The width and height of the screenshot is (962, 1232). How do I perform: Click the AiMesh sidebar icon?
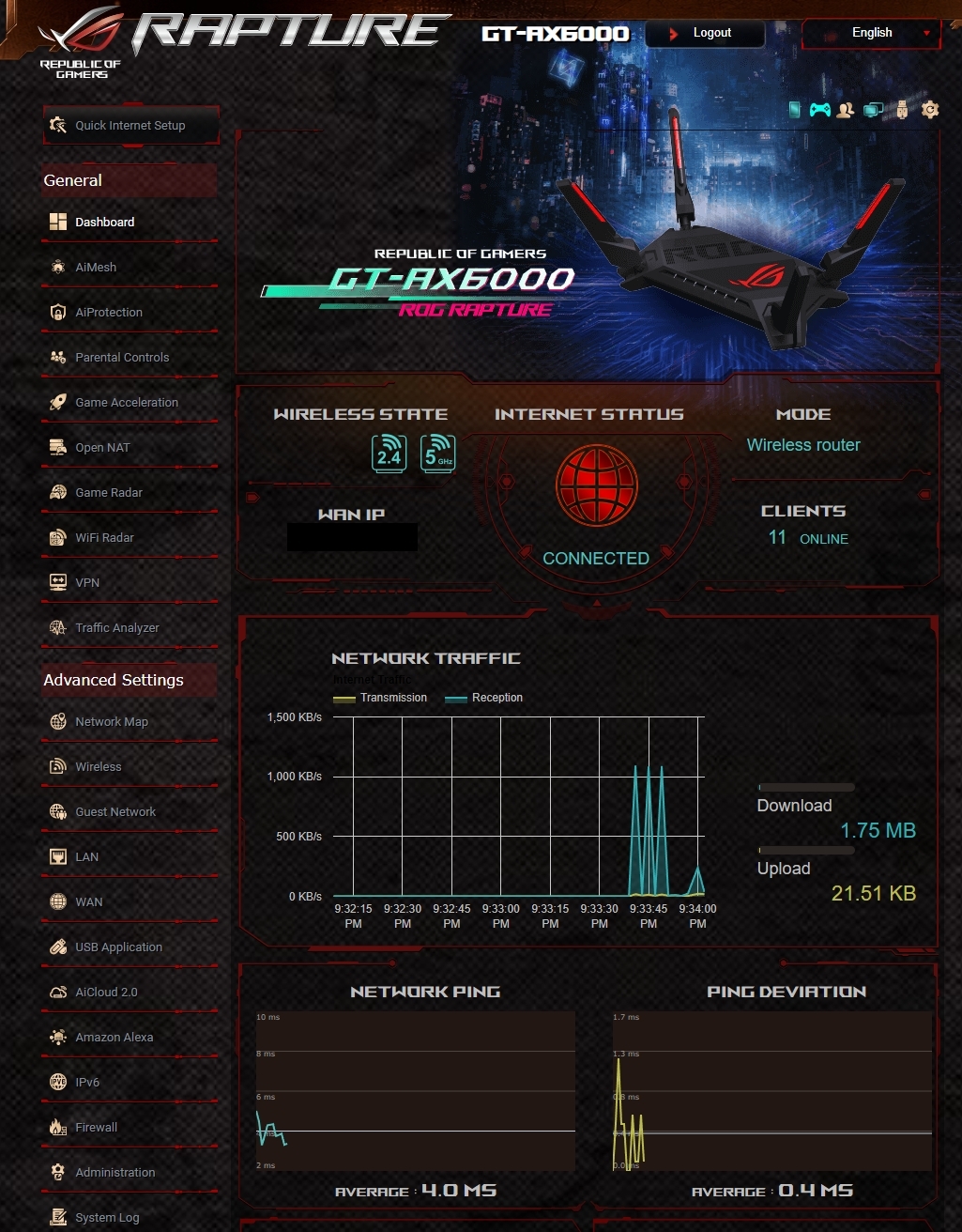[x=58, y=267]
